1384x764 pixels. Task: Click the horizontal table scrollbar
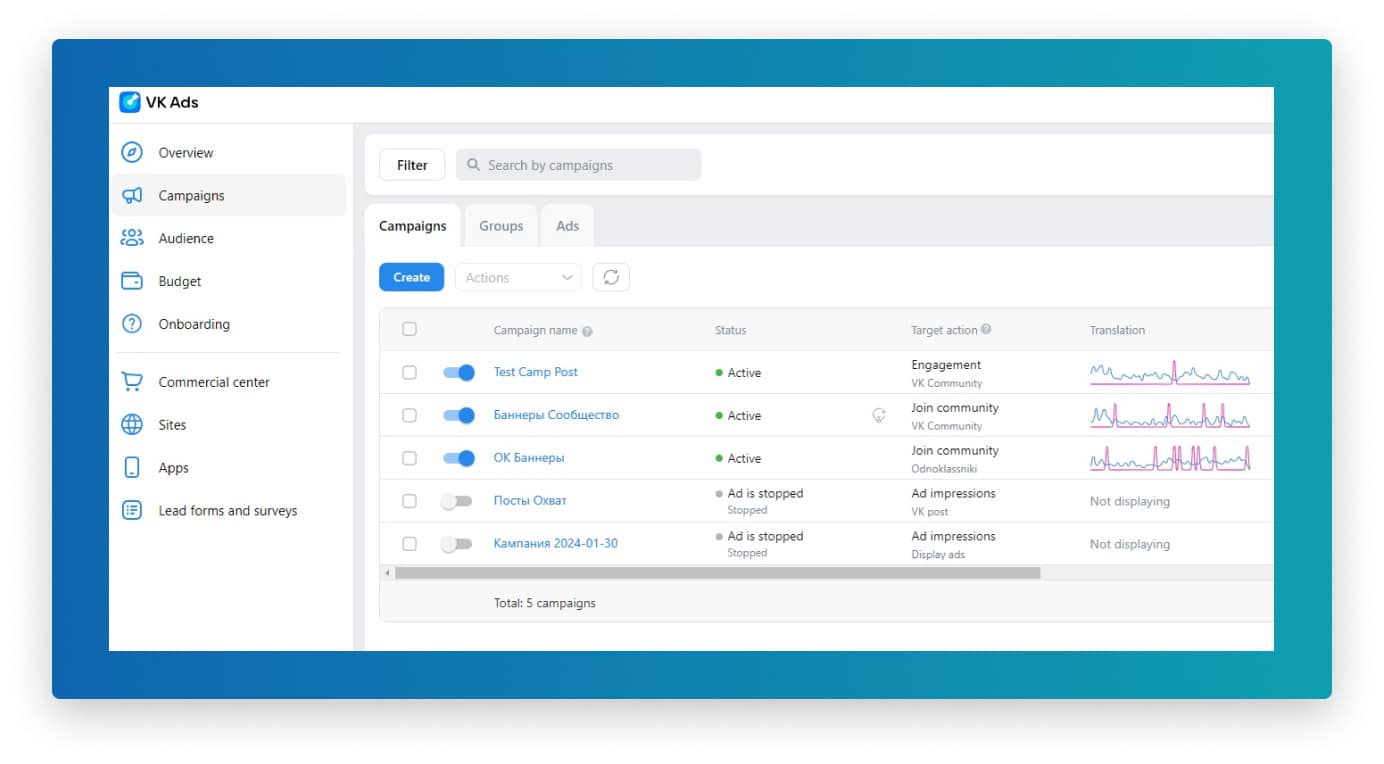coord(716,574)
